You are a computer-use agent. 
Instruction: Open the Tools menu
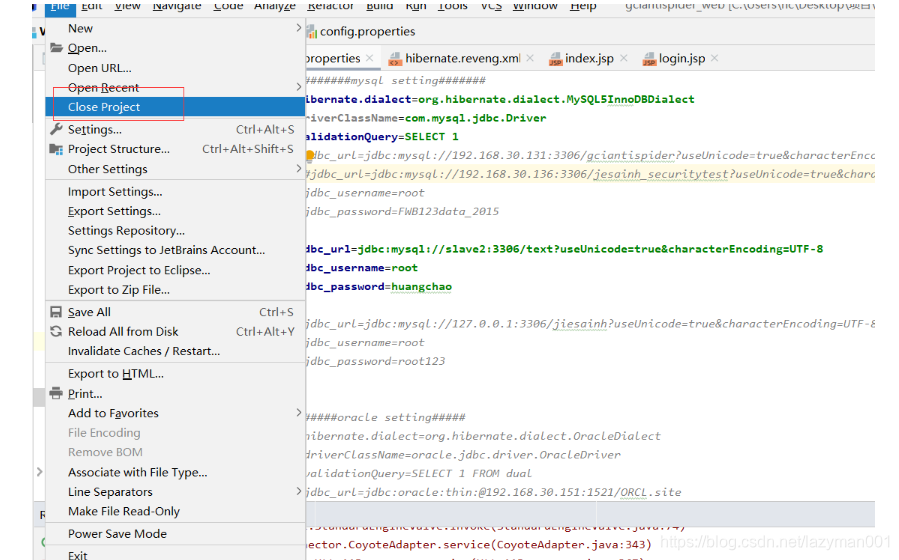point(452,6)
